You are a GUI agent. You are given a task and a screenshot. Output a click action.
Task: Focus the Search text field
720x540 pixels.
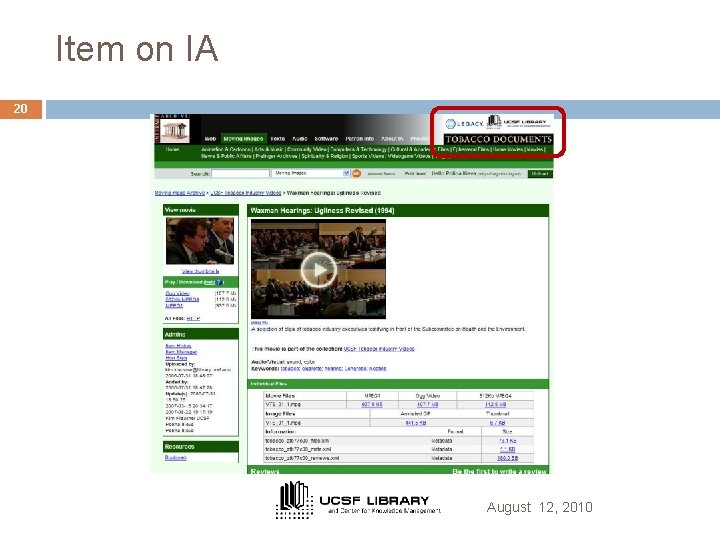[240, 174]
